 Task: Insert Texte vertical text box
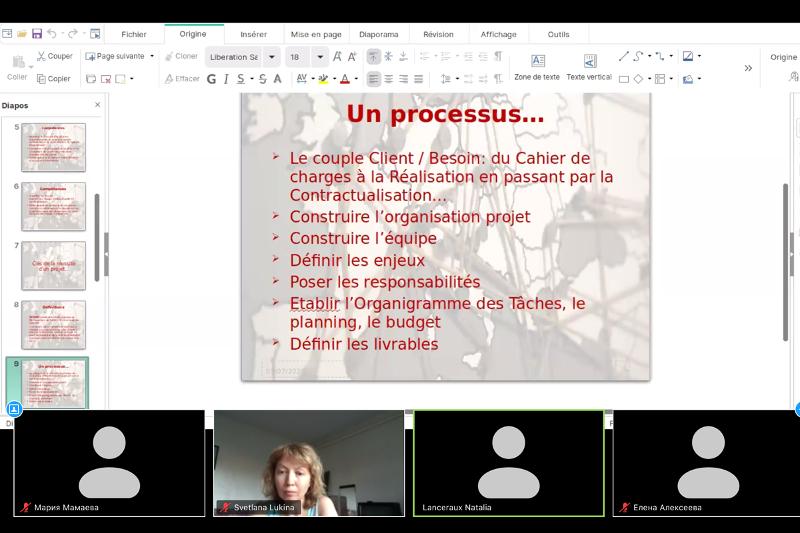pos(589,66)
